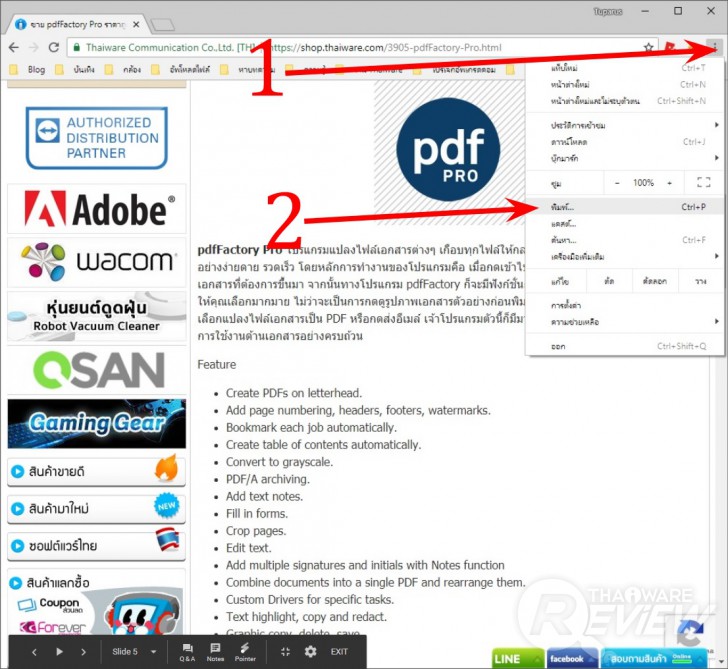This screenshot has height=669, width=728.
Task: Click the 'Convert to grayscale.' bullet
Action: click(x=280, y=462)
